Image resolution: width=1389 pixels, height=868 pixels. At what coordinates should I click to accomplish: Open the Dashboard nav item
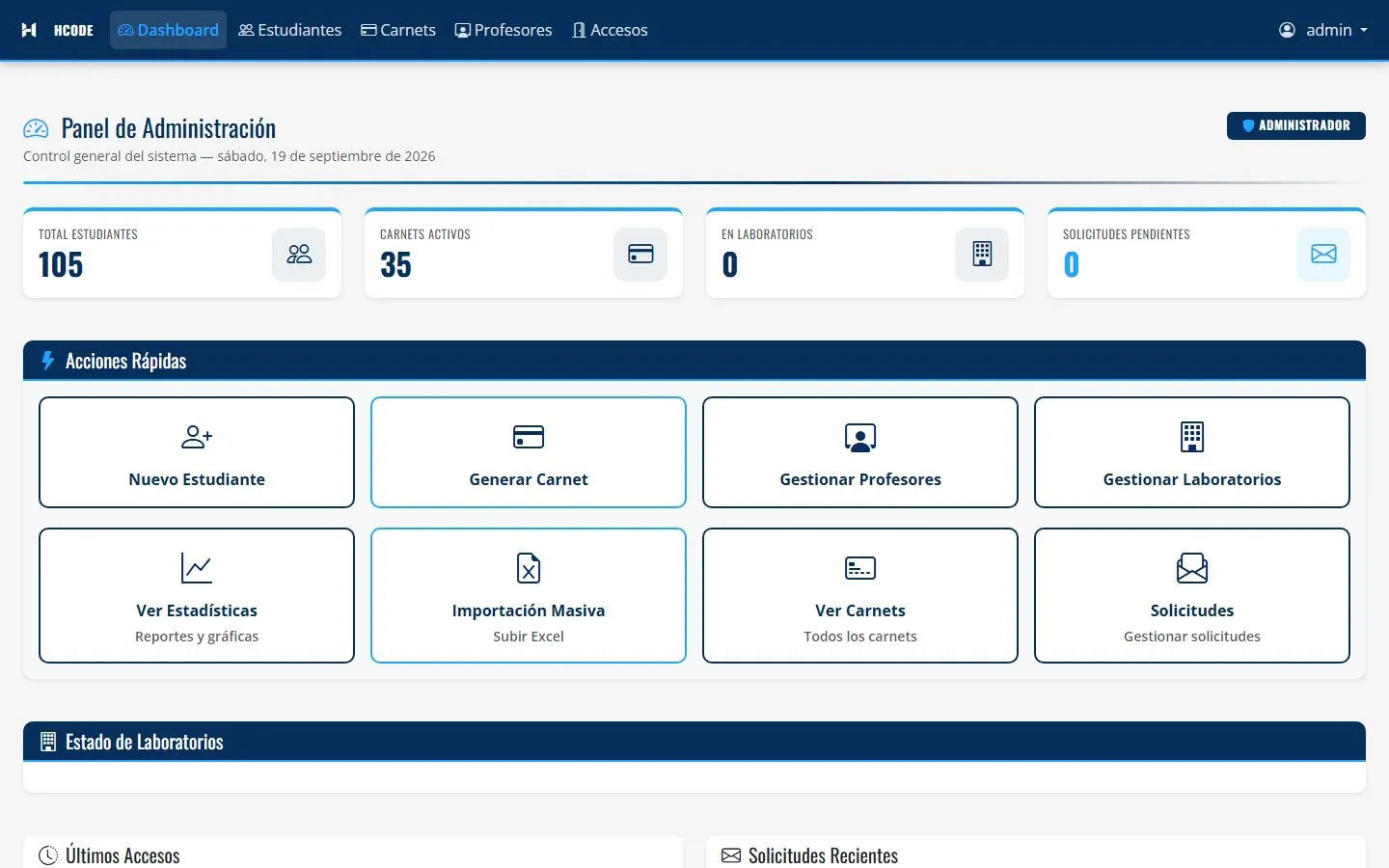[x=168, y=30]
